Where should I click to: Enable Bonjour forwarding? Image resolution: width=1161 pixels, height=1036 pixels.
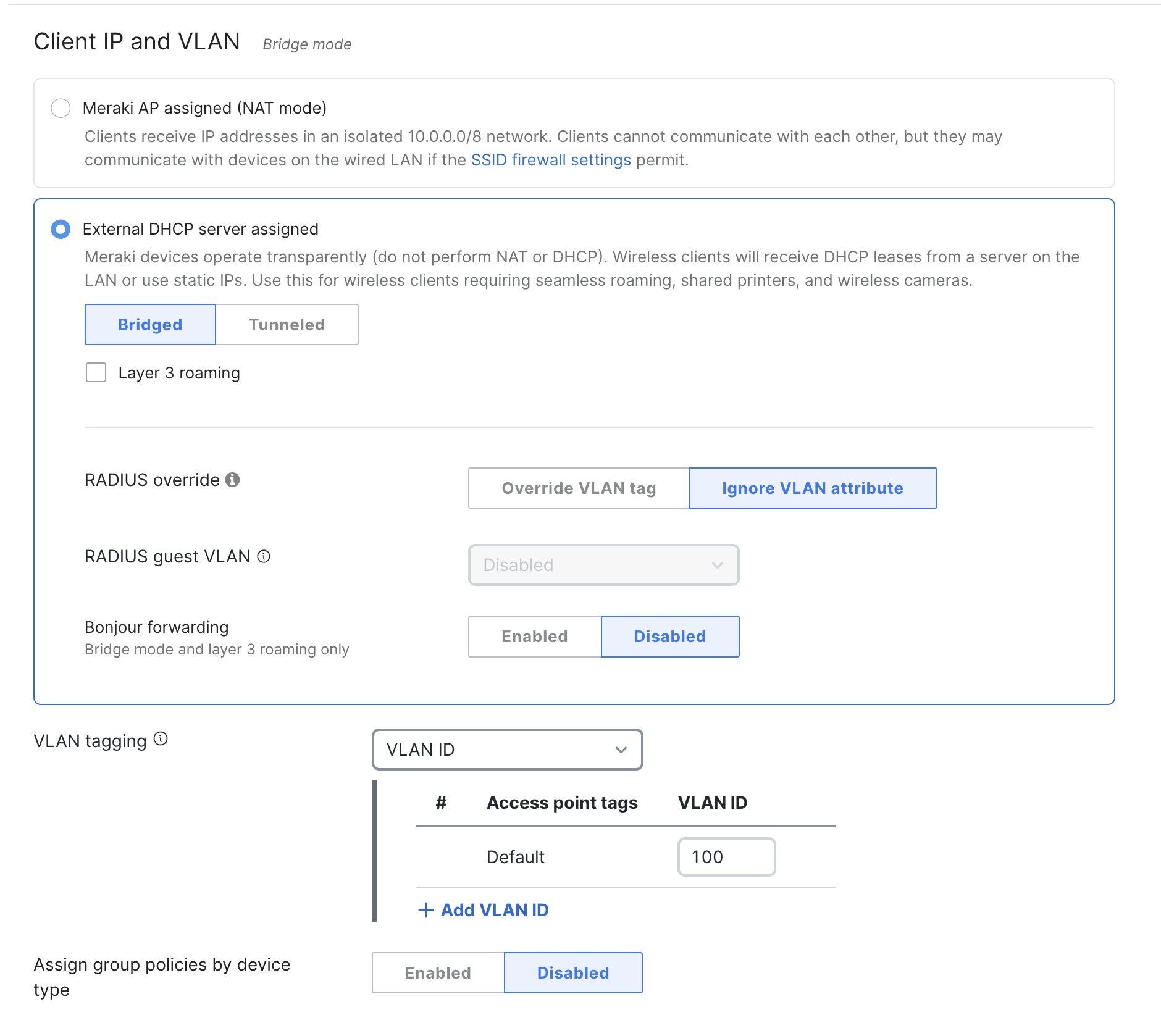[534, 636]
